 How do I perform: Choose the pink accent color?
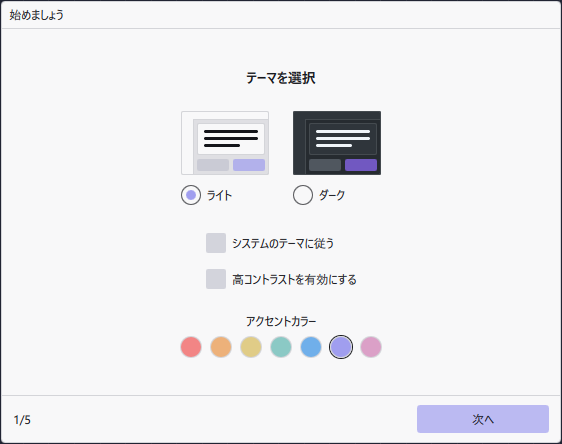point(371,347)
